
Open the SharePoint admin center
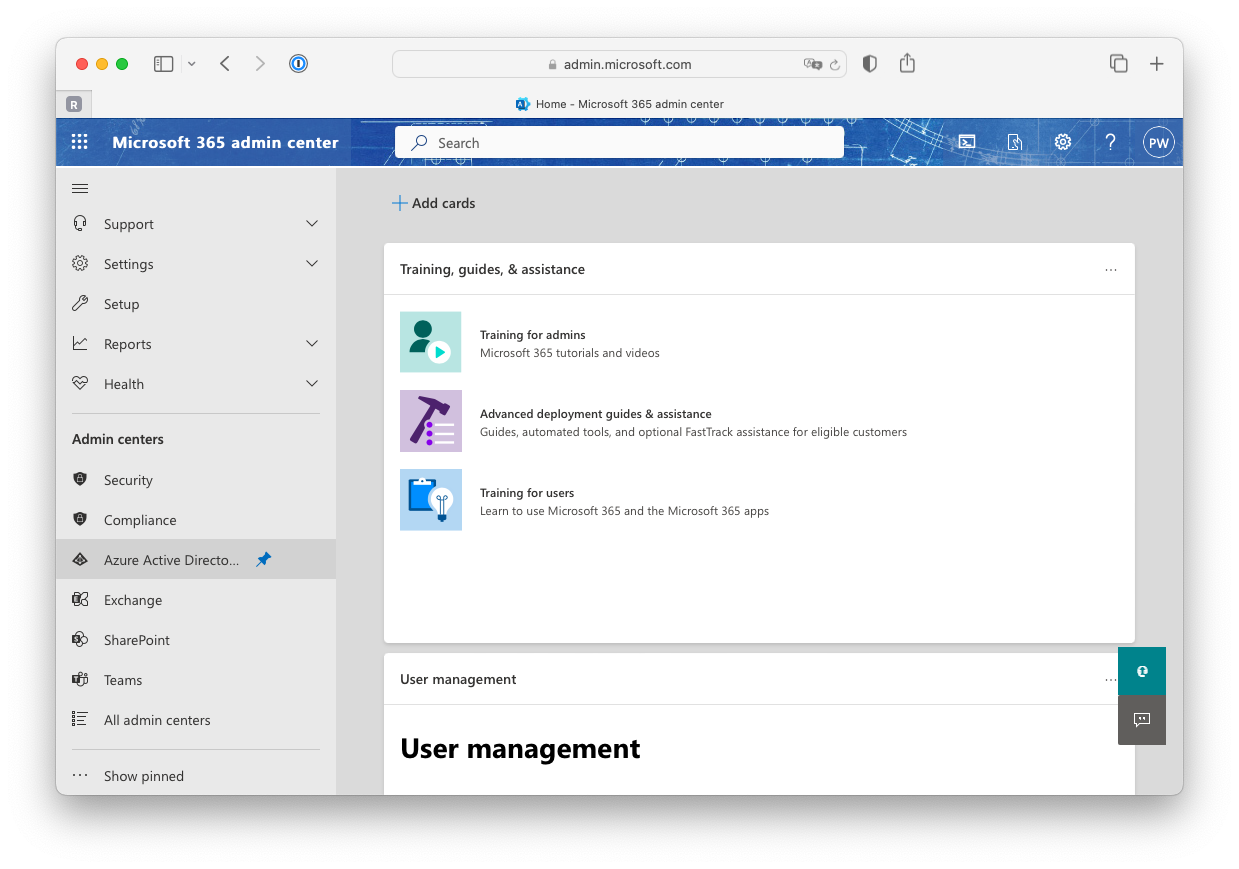(196, 640)
